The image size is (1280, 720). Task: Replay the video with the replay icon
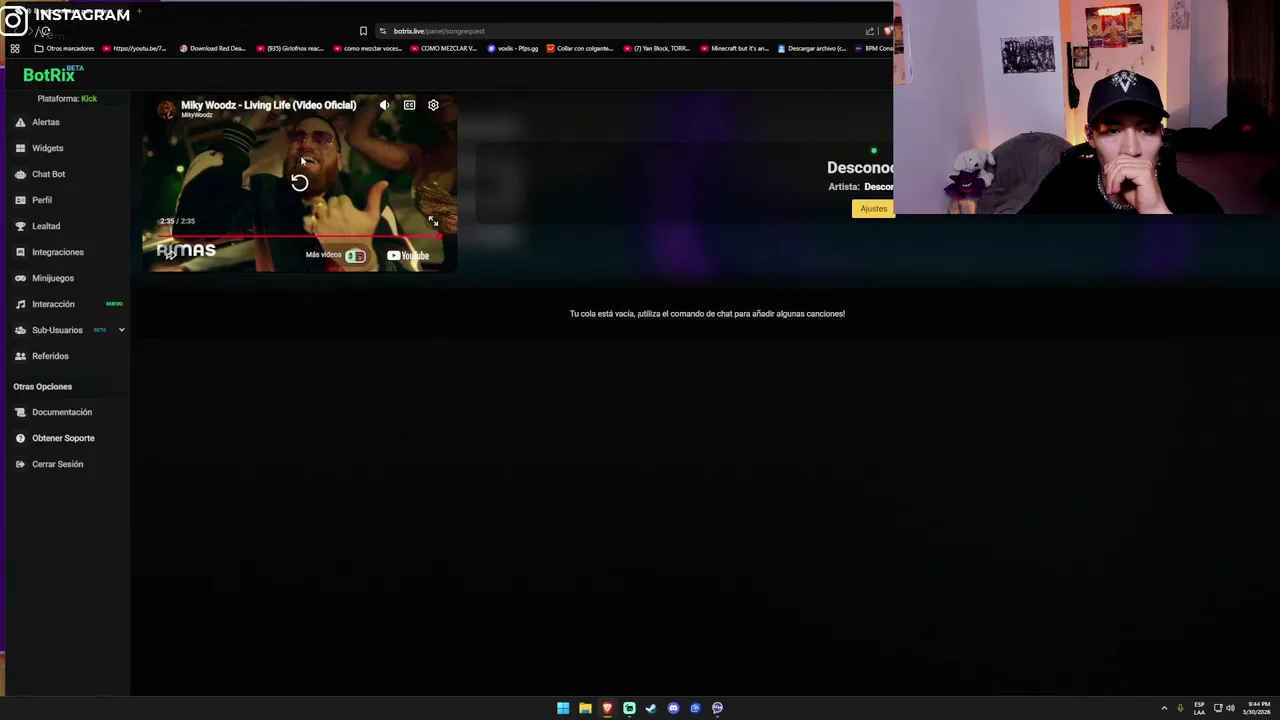point(299,182)
